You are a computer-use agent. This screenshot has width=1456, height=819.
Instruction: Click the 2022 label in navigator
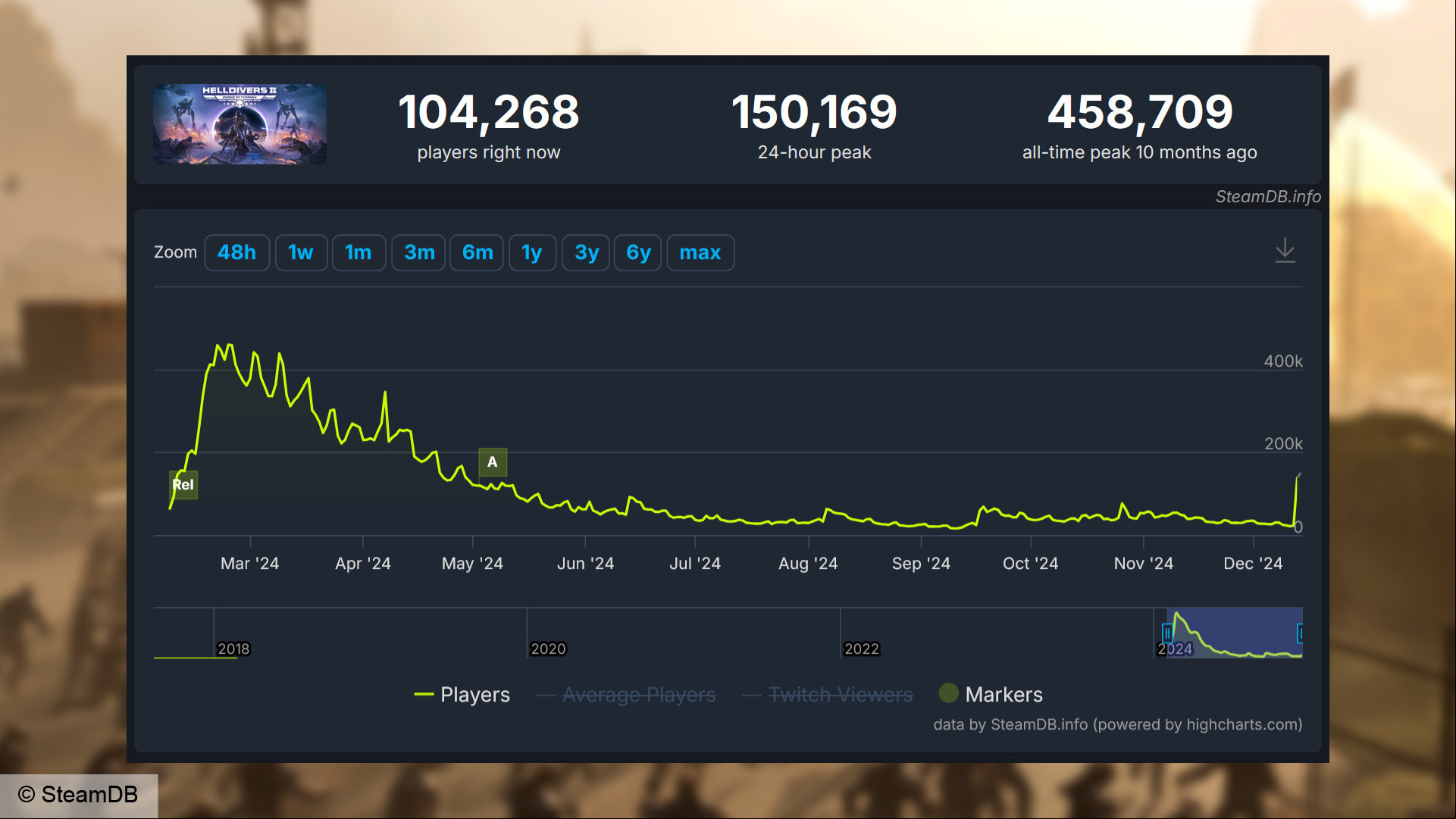click(x=862, y=649)
